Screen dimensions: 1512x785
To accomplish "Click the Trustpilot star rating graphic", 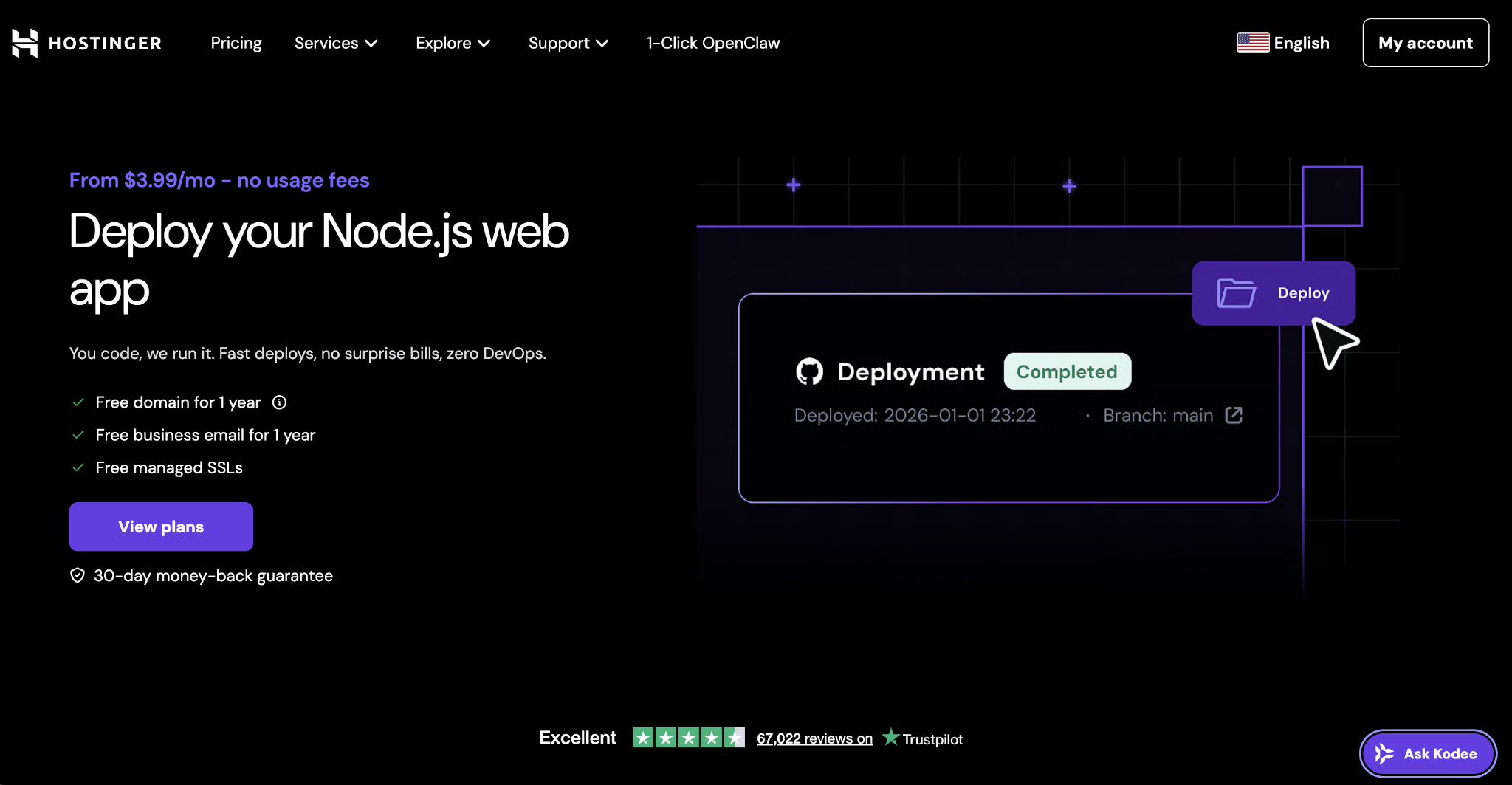I will coord(688,738).
